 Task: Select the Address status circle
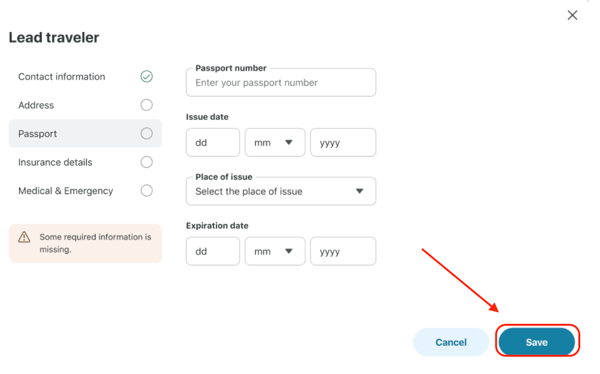point(147,105)
